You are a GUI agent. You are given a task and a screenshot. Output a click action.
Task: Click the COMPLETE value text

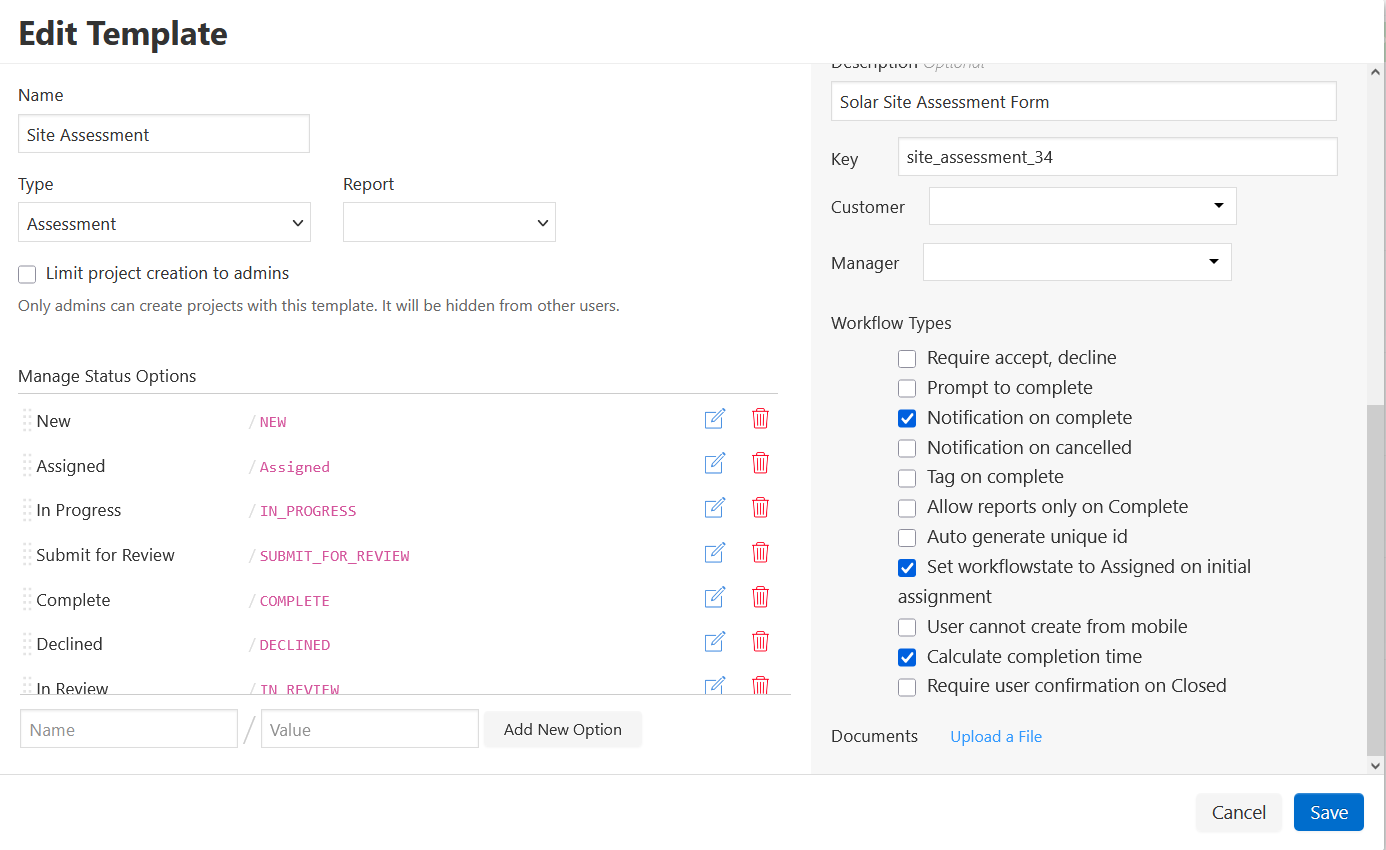point(295,601)
